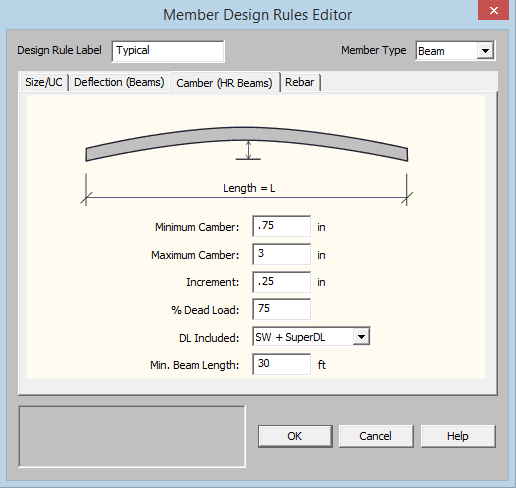Cancel the design rule changes
The width and height of the screenshot is (516, 488).
coord(376,436)
